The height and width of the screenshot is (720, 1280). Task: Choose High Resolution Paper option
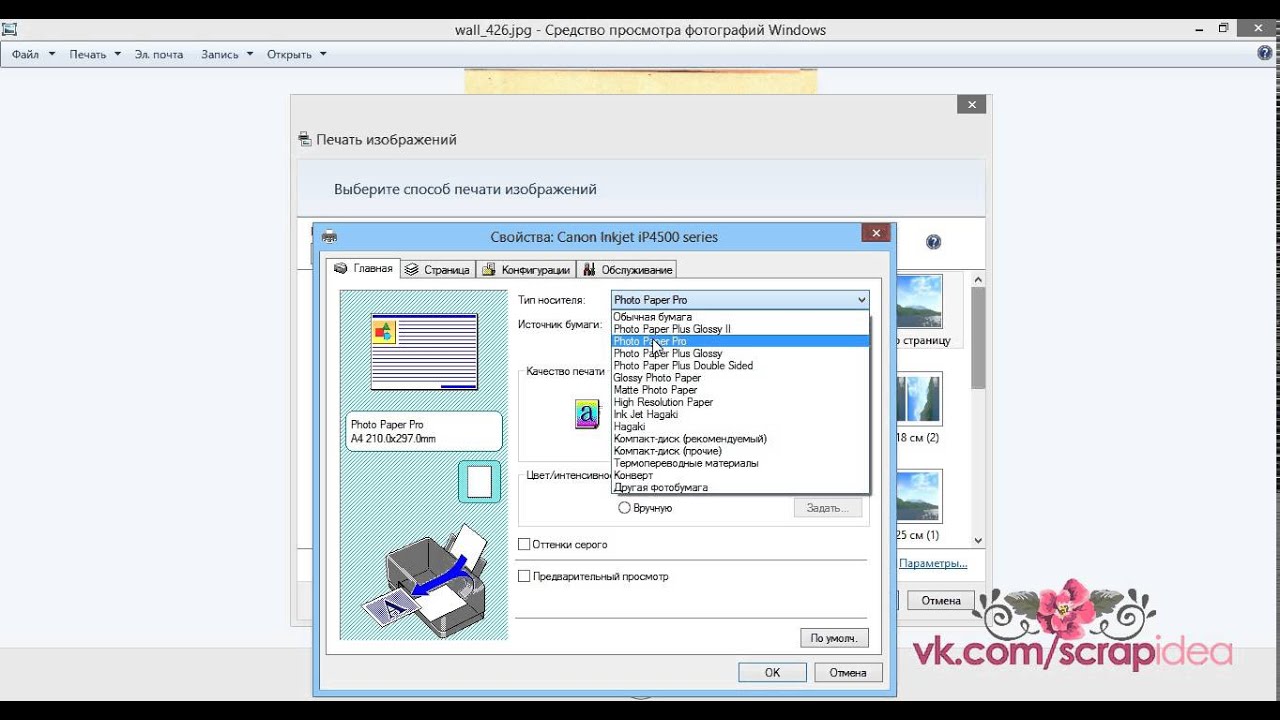pyautogui.click(x=740, y=402)
